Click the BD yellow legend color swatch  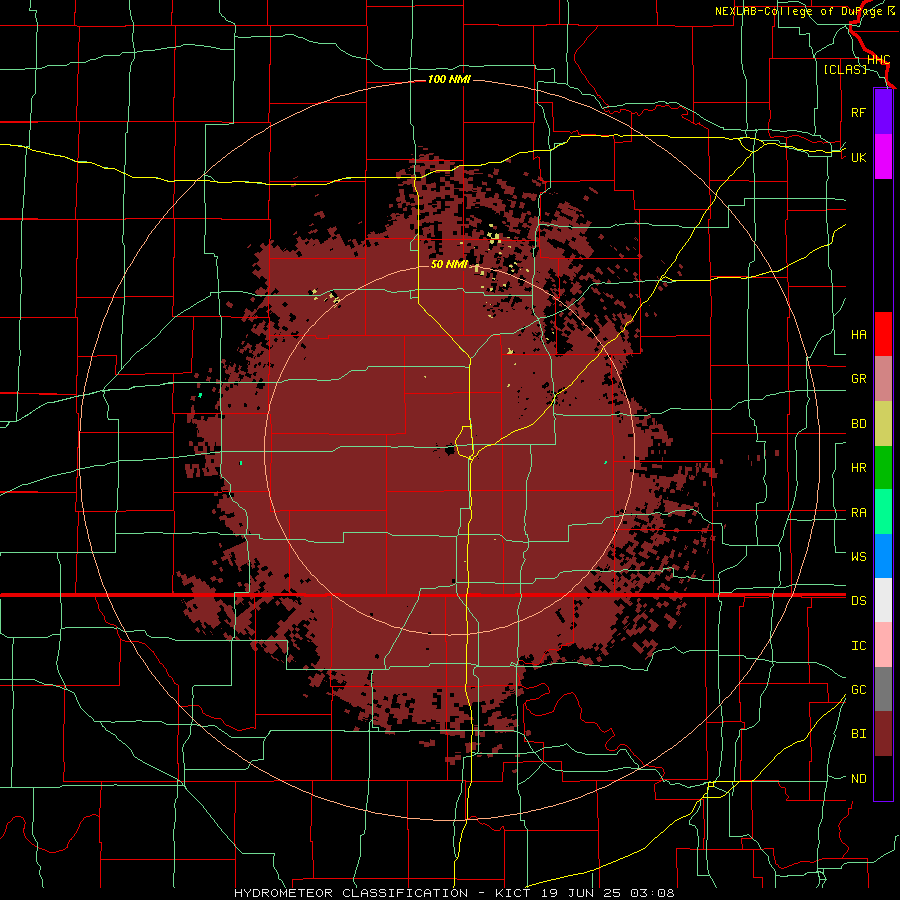[883, 424]
